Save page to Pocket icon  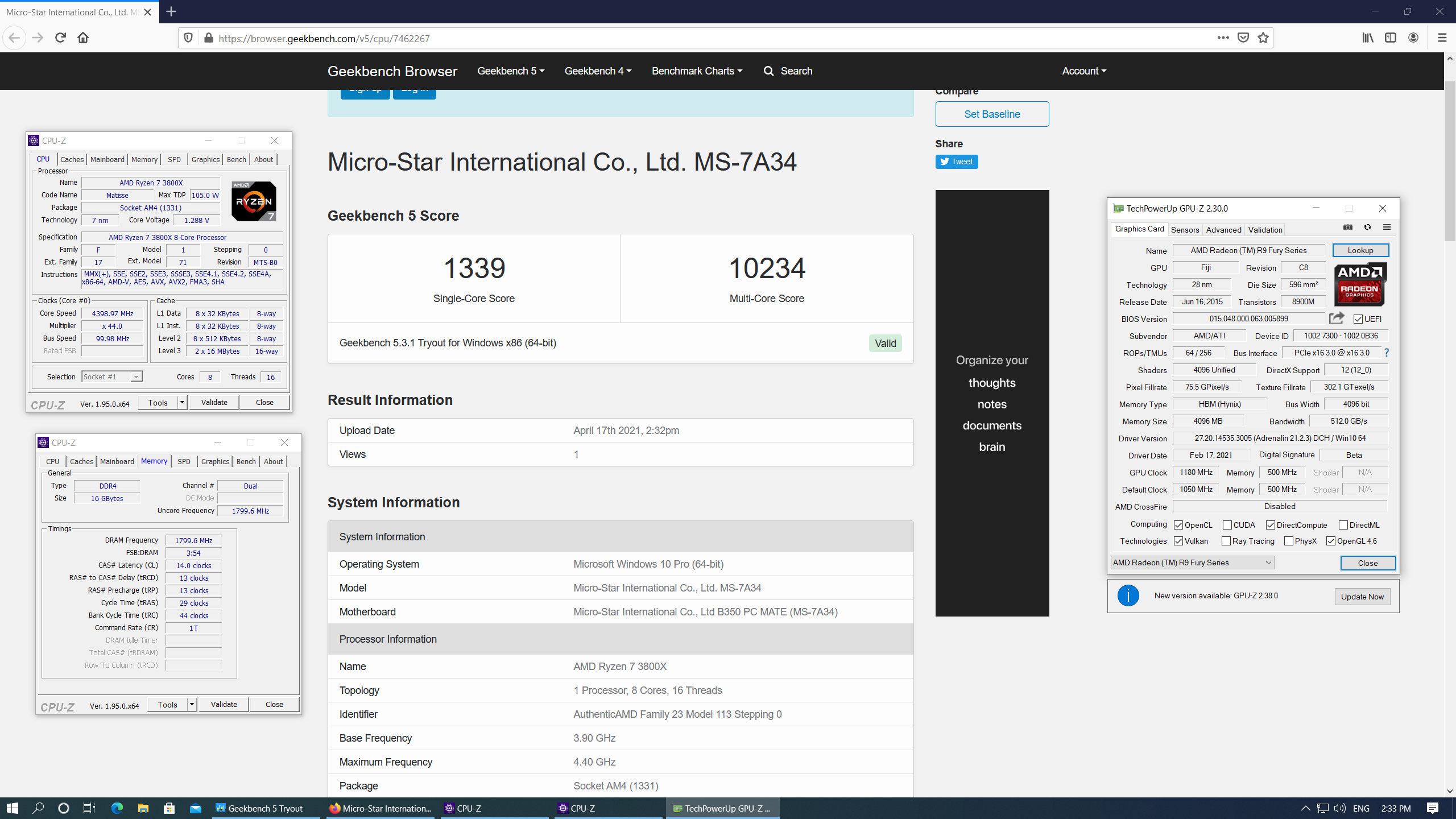click(x=1243, y=38)
